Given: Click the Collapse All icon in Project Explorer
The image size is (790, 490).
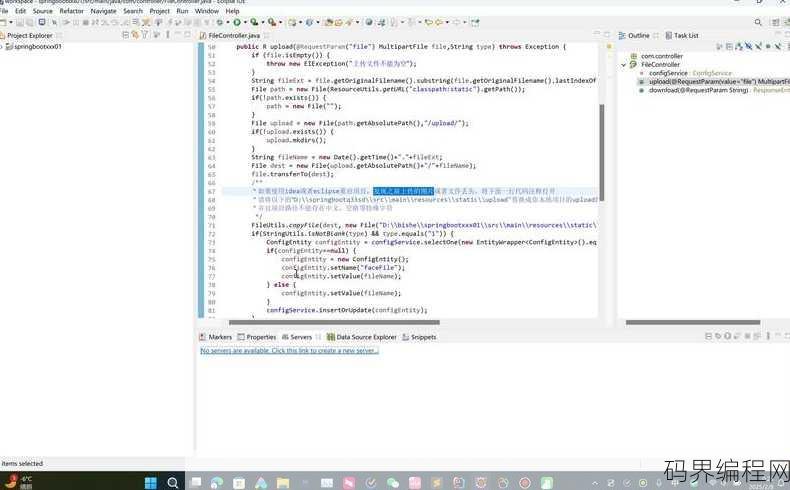Looking at the screenshot, I should pyautogui.click(x=125, y=35).
